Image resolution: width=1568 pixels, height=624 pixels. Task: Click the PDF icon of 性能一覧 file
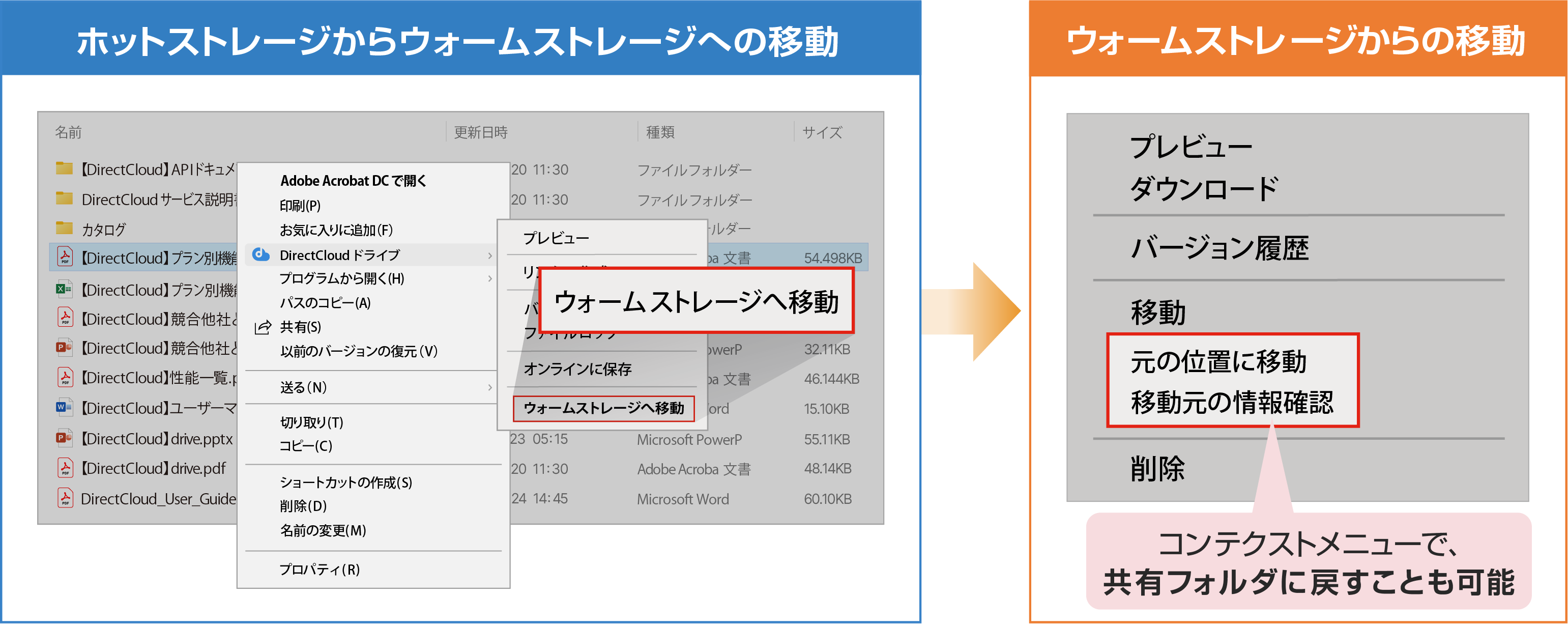tap(65, 377)
